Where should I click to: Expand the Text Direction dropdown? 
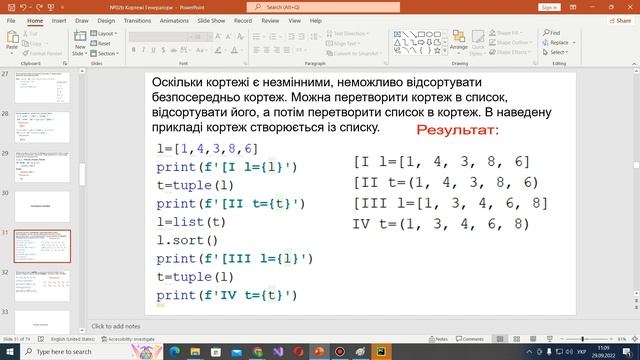pos(348,33)
